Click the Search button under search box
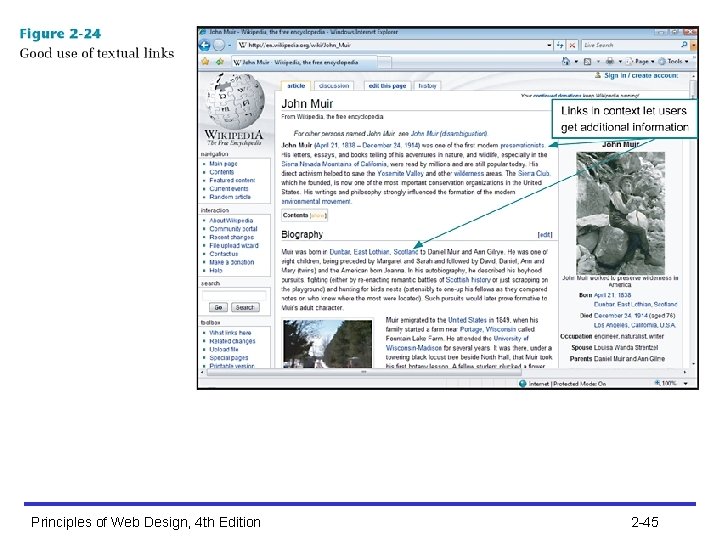 click(x=245, y=307)
